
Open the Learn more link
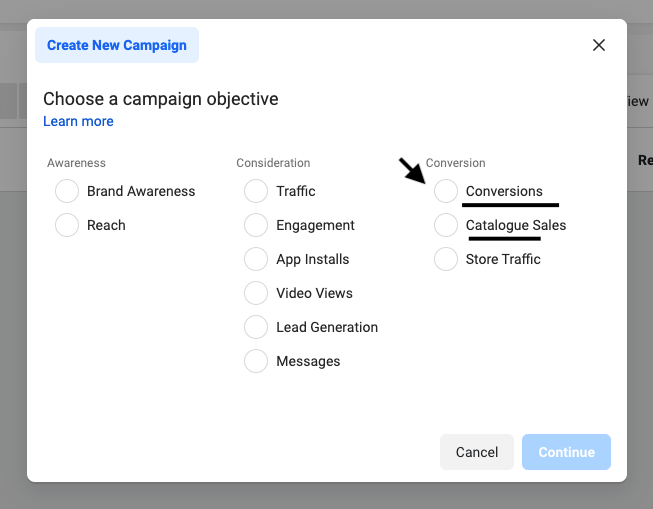point(78,121)
